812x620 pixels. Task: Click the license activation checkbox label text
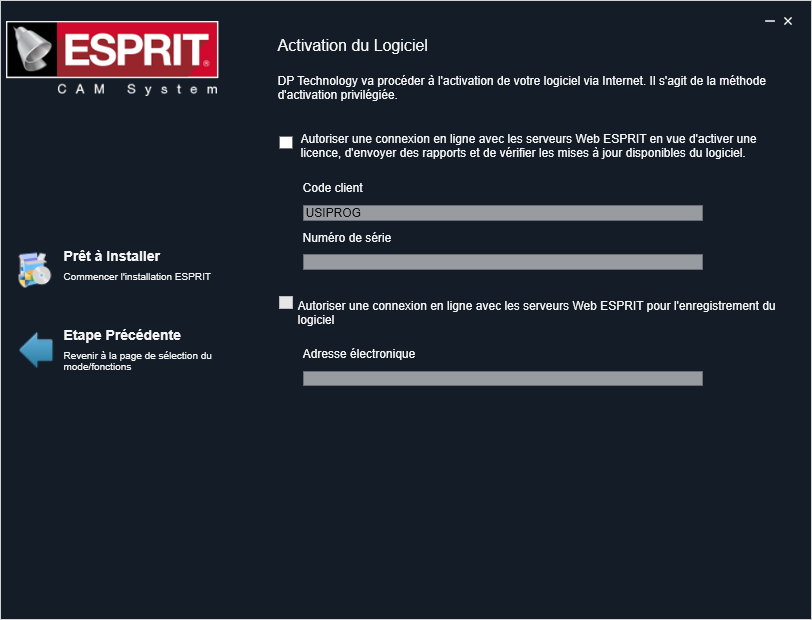point(528,146)
